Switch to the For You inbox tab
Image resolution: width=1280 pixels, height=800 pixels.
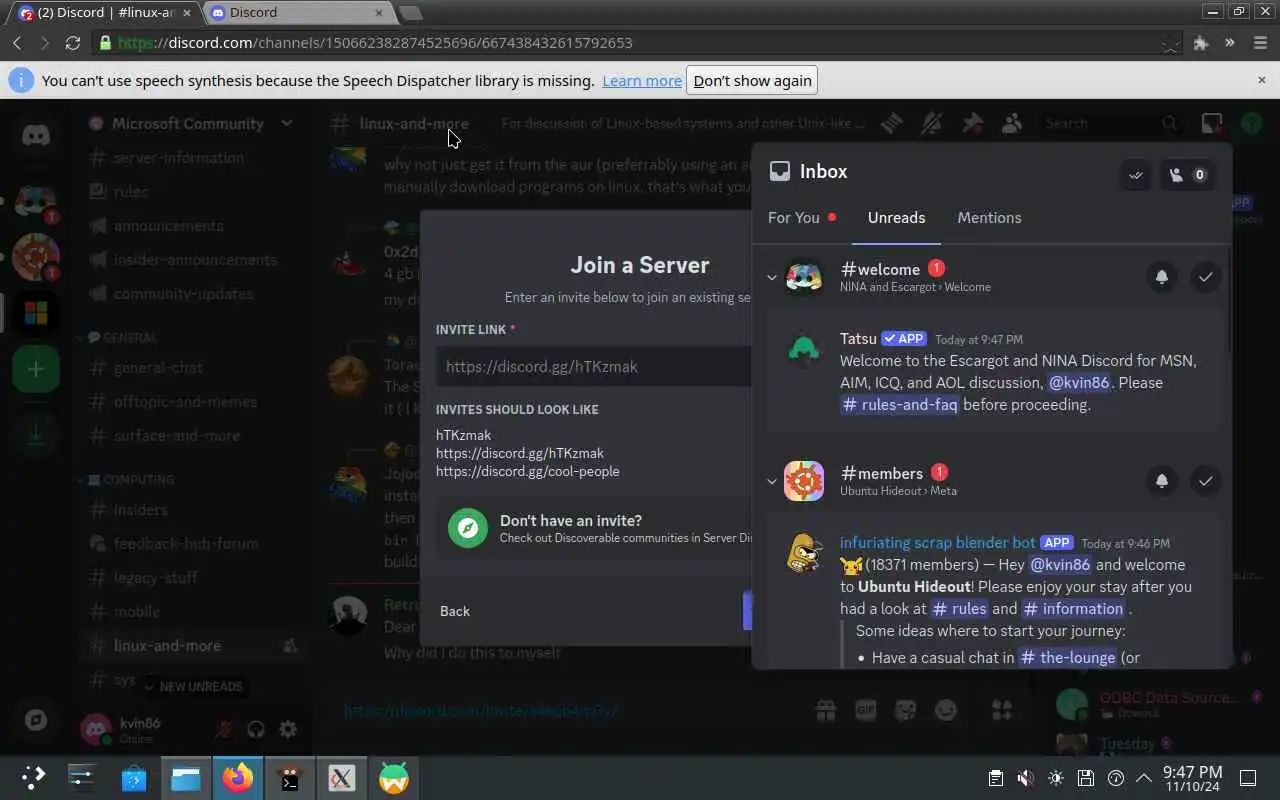(x=802, y=217)
